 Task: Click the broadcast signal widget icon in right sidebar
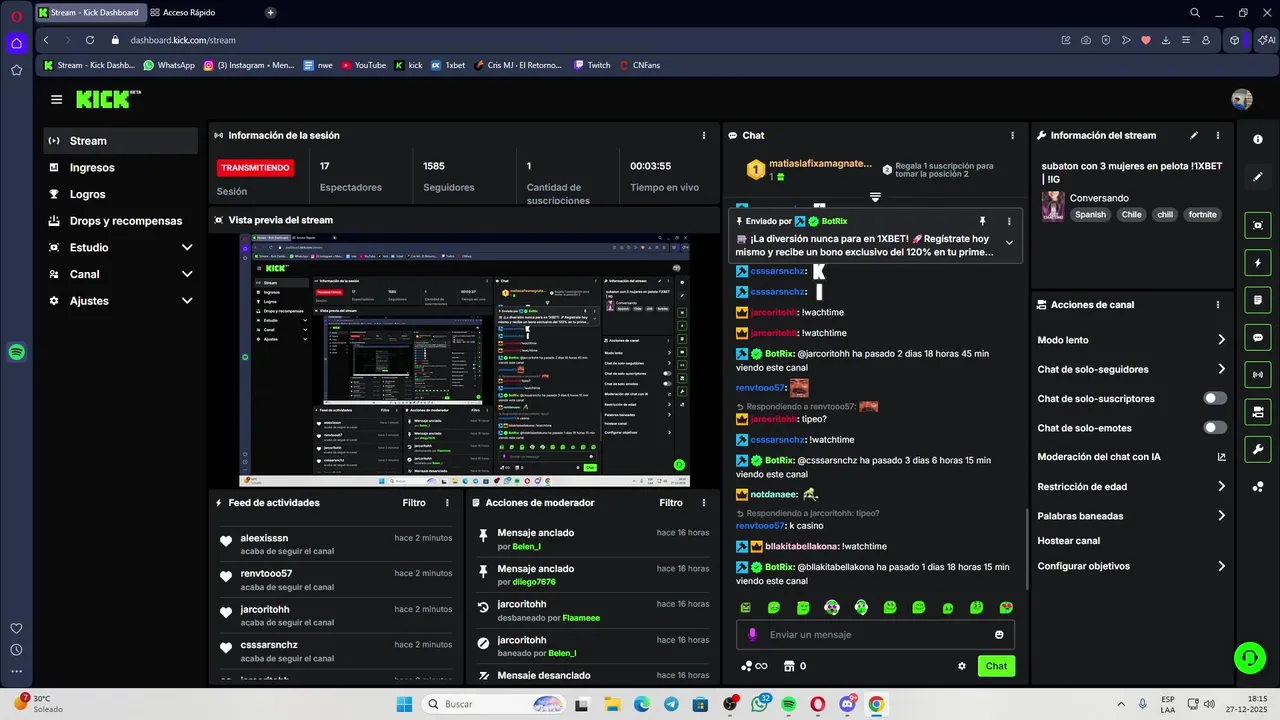coord(1258,375)
